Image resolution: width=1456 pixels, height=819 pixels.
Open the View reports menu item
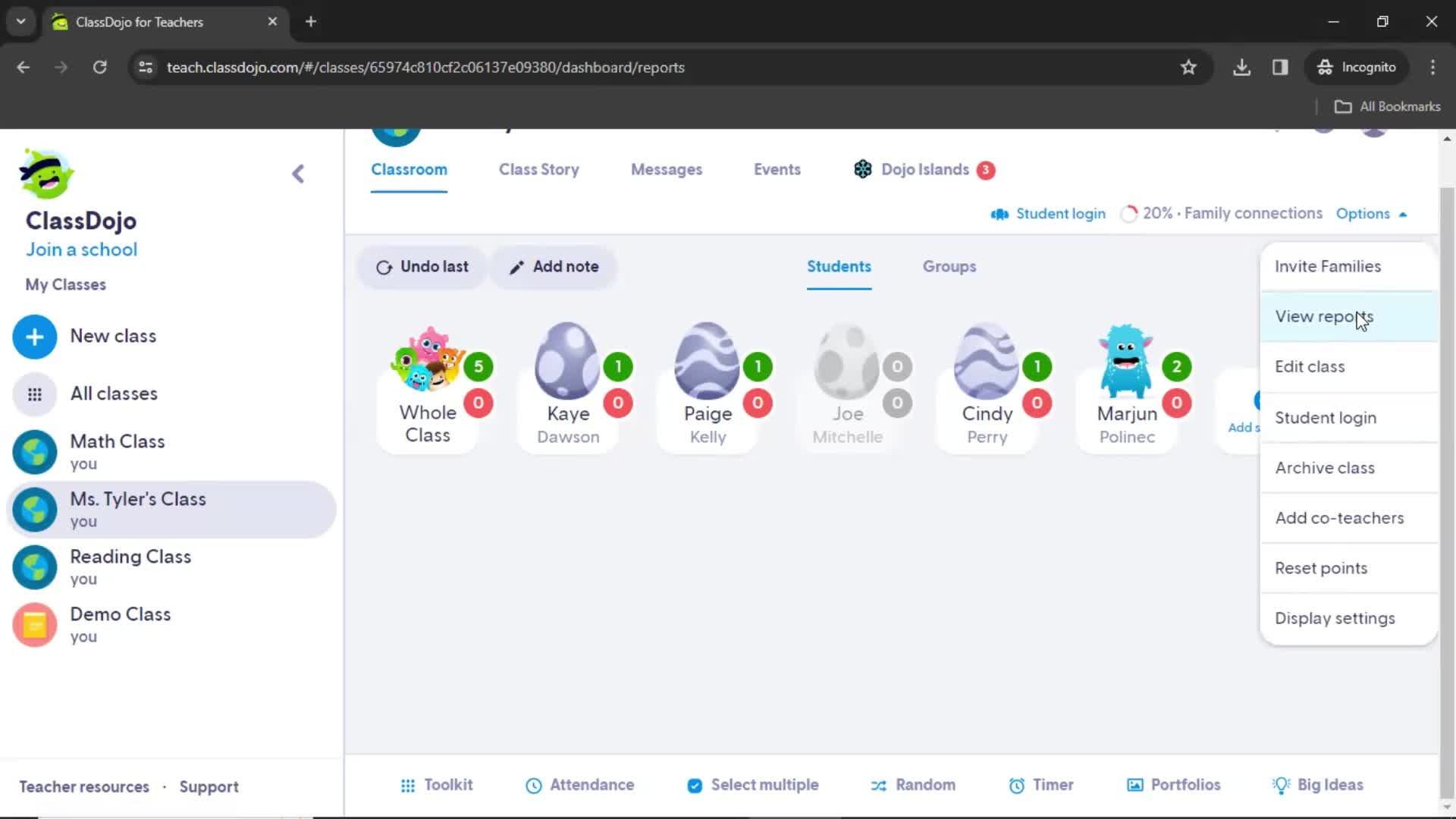point(1324,316)
